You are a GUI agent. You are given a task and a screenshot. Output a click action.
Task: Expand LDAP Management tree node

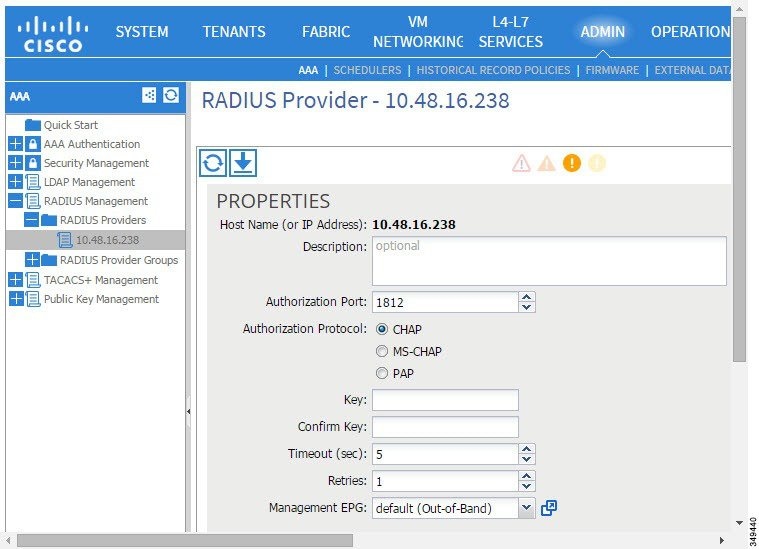click(15, 182)
